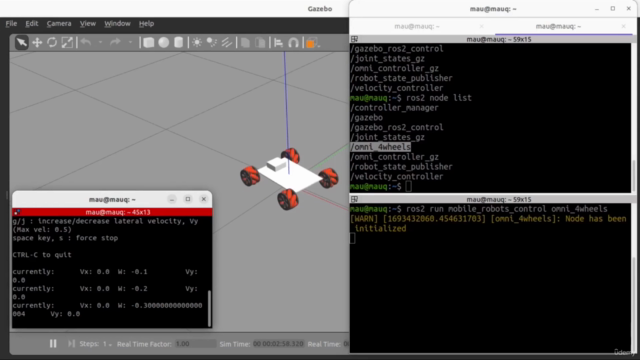This screenshot has height=360, width=640.
Task: Activate the Translate mode tool
Action: (x=37, y=42)
